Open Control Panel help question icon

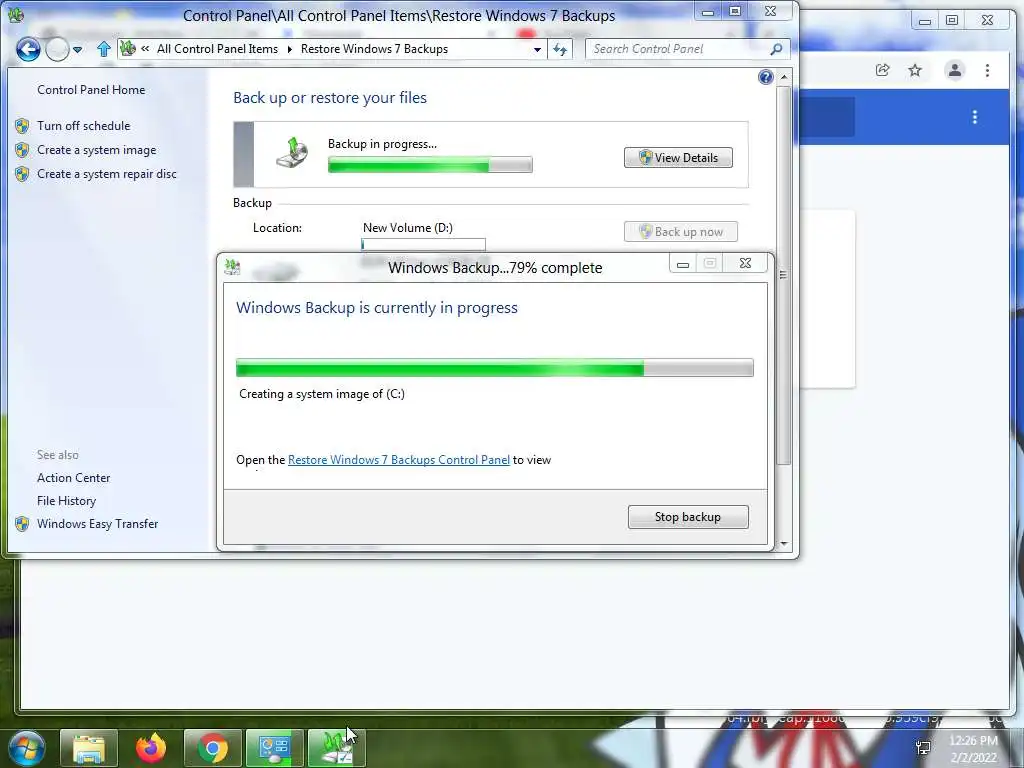tap(765, 78)
